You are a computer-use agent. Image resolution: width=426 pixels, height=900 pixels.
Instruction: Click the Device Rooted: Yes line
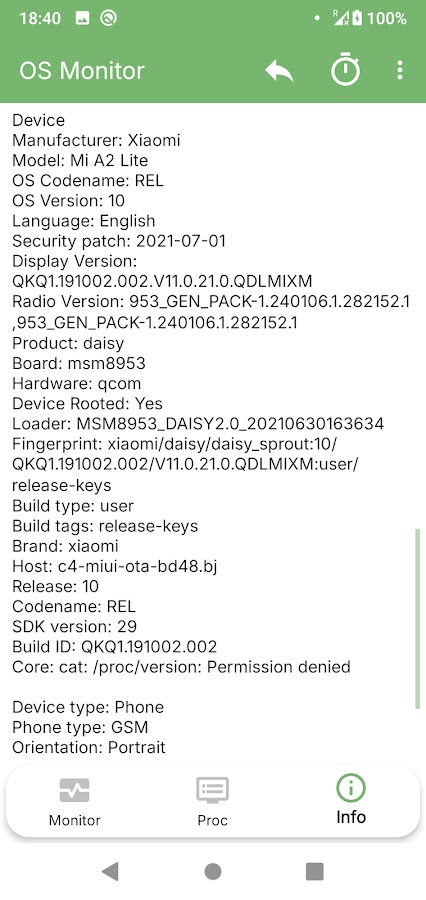pos(87,403)
